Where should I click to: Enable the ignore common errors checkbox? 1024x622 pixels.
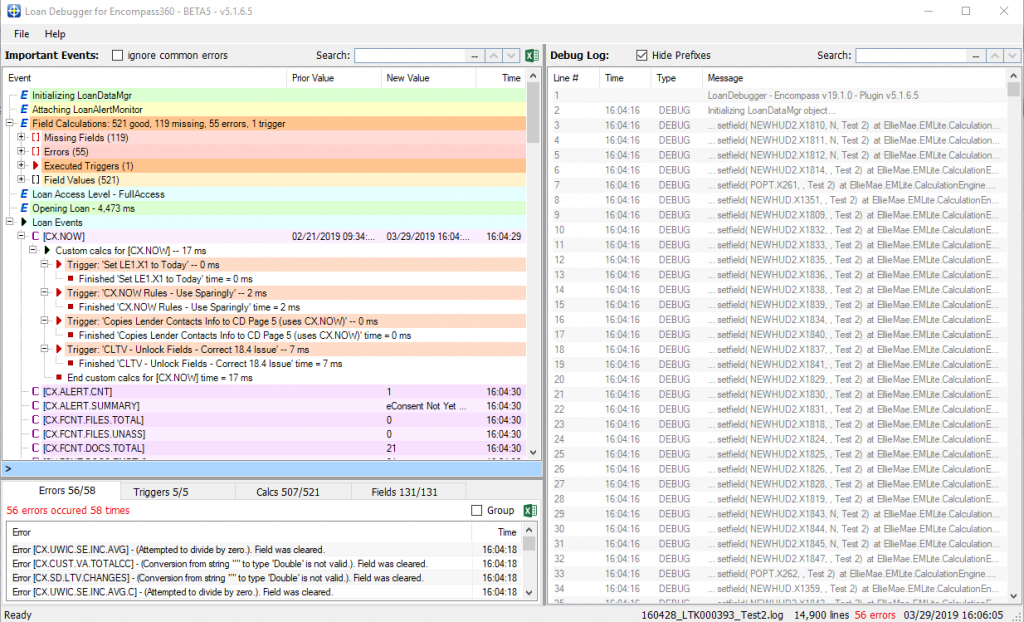tap(116, 55)
